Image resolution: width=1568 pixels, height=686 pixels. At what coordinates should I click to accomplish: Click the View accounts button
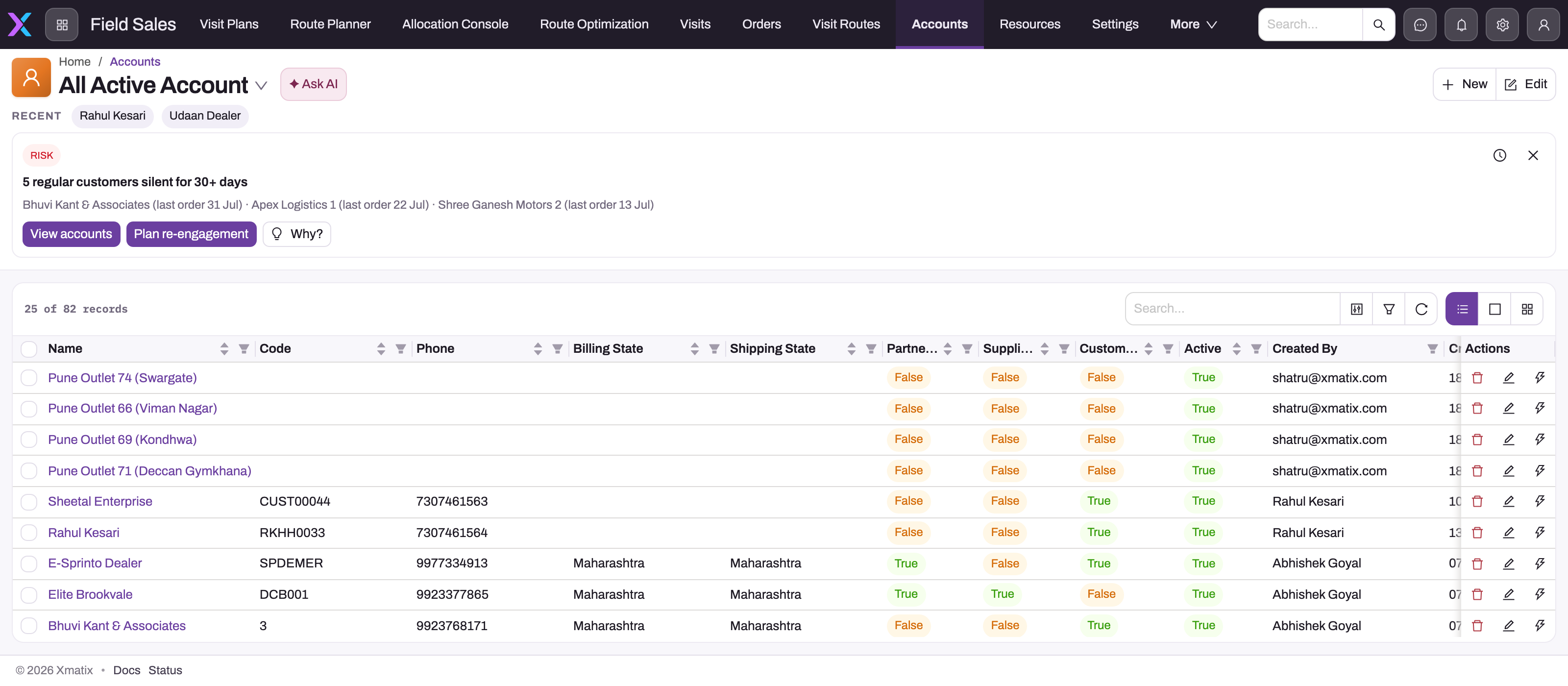pyautogui.click(x=71, y=234)
